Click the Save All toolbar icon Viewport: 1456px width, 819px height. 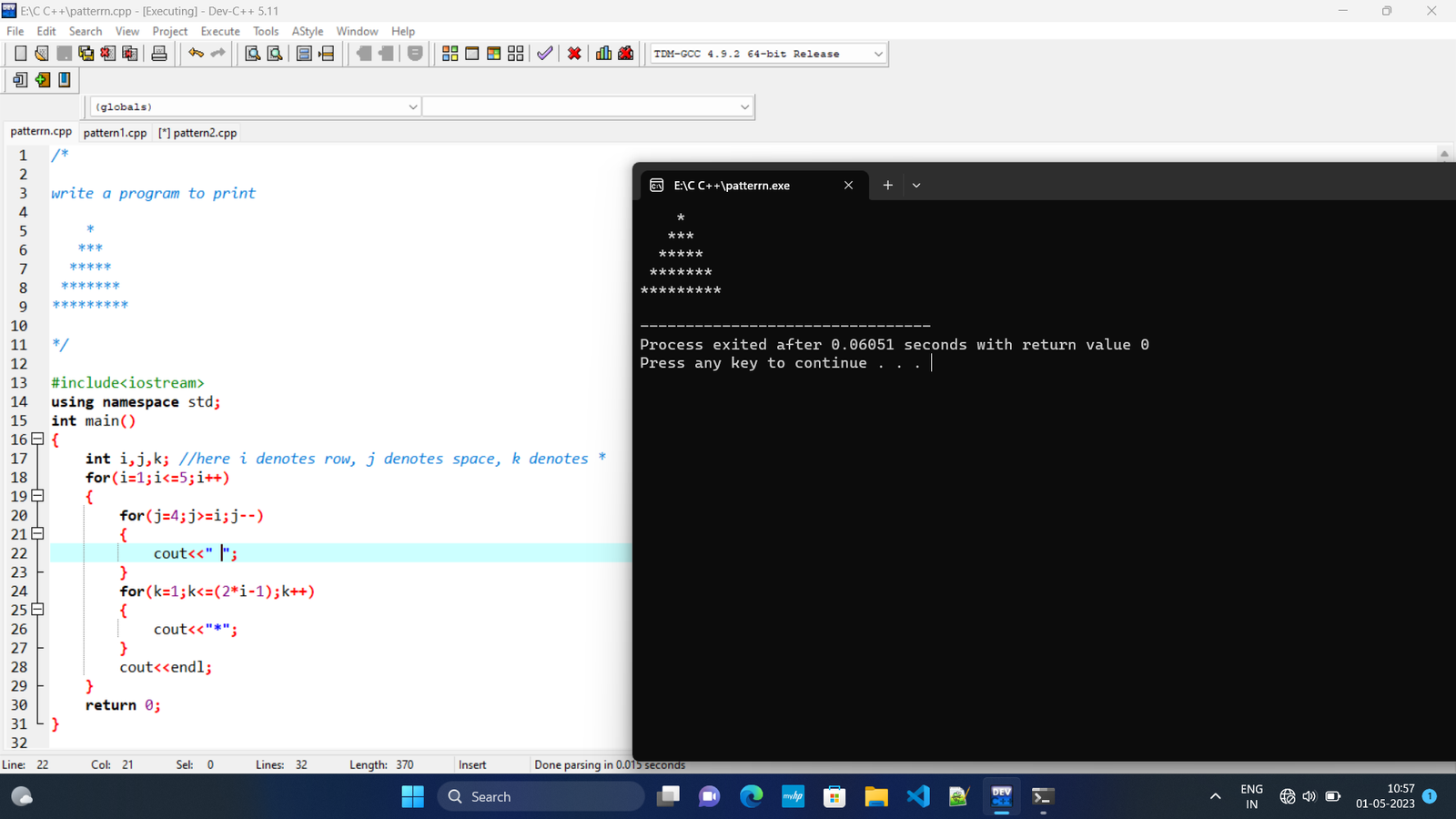86,54
